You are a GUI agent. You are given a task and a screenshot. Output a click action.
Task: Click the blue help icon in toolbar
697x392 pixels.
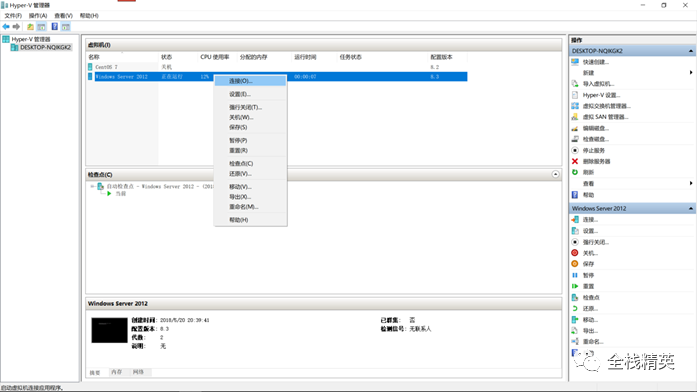pyautogui.click(x=55, y=27)
